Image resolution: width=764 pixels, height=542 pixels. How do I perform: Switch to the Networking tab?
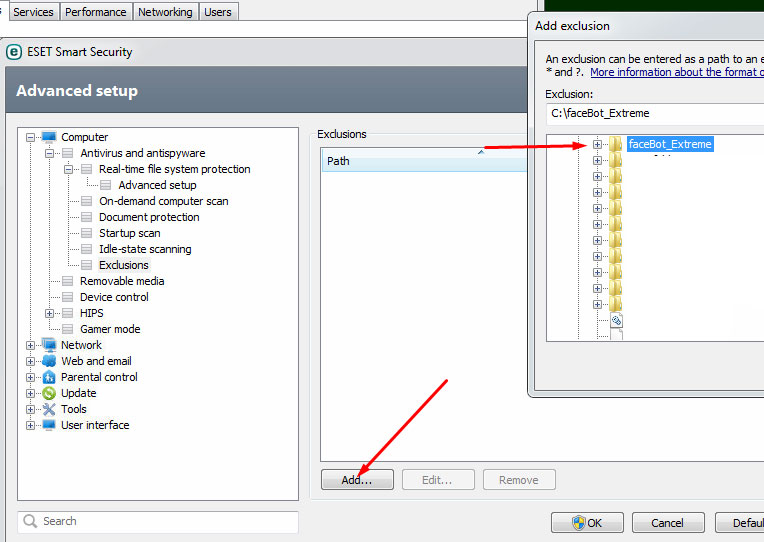165,12
